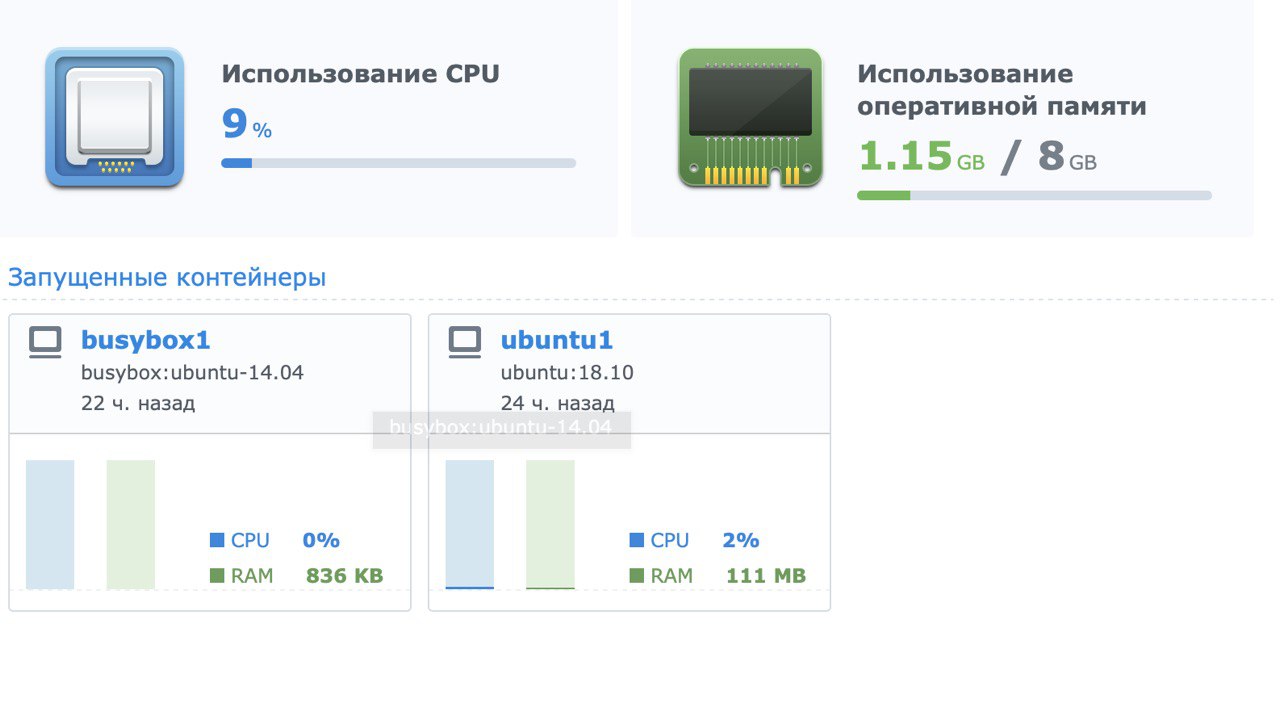Click ubuntu1's green RAM legend square
This screenshot has height=712, width=1280.
click(637, 576)
